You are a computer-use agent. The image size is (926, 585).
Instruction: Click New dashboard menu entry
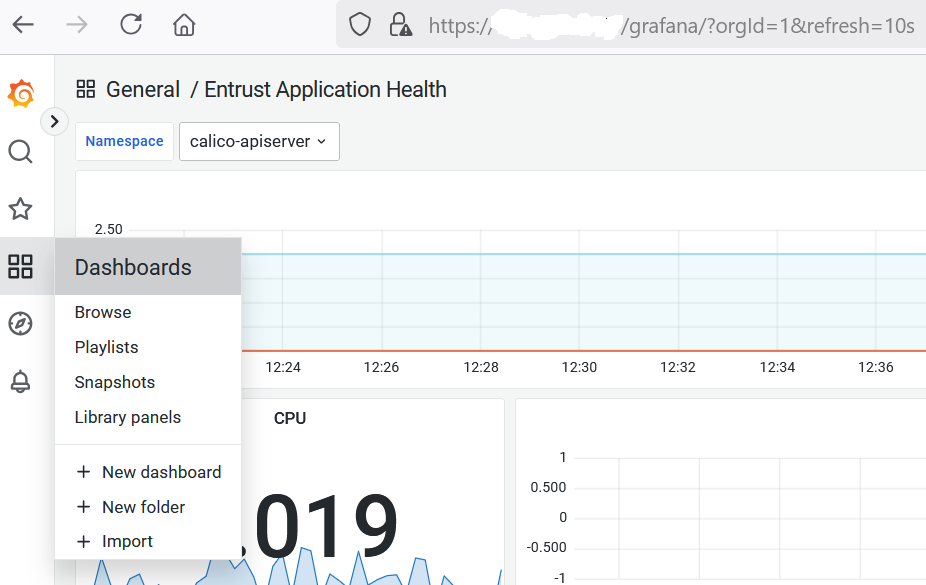[149, 472]
